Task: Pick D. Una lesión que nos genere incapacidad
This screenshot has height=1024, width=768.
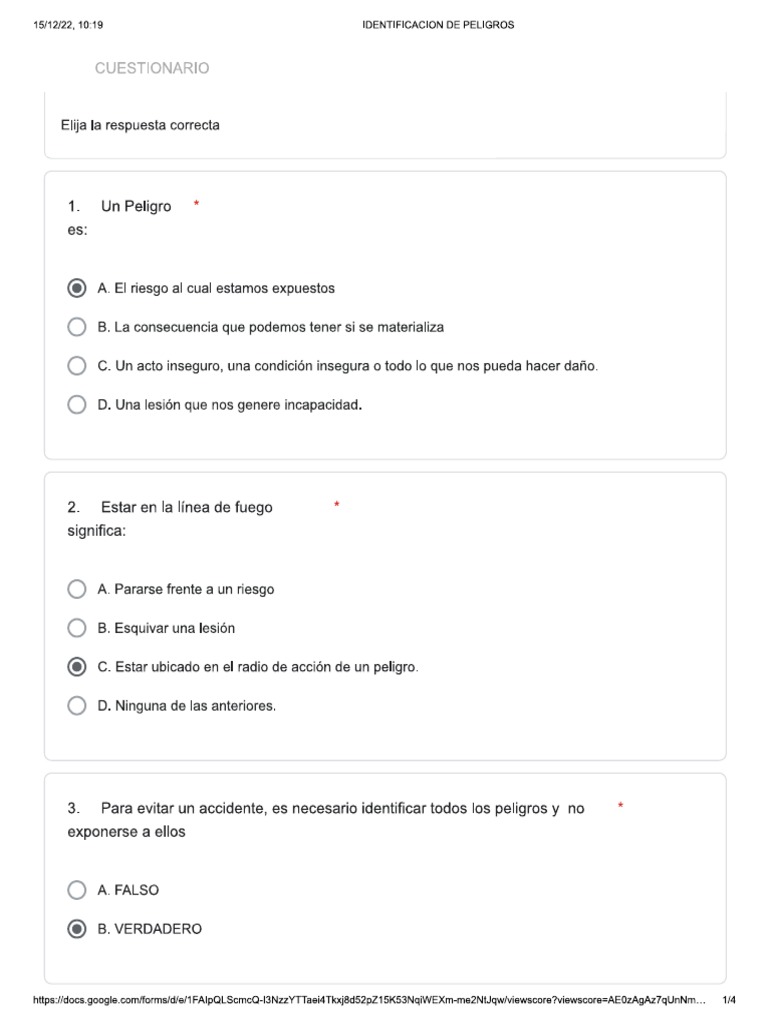Action: (77, 405)
